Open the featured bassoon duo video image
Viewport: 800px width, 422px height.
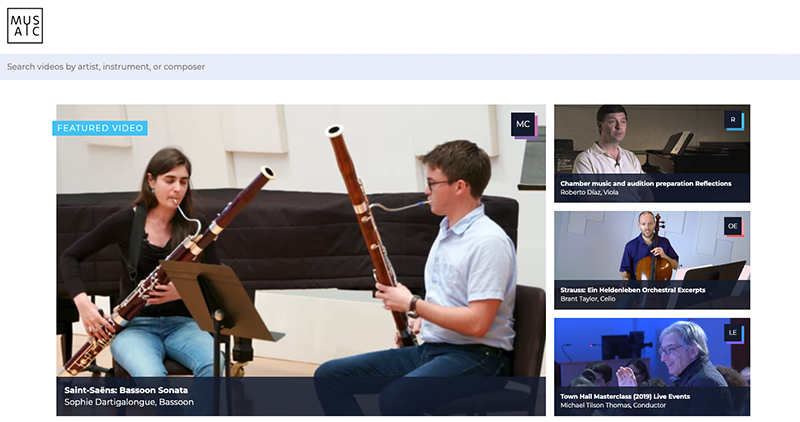(x=300, y=250)
